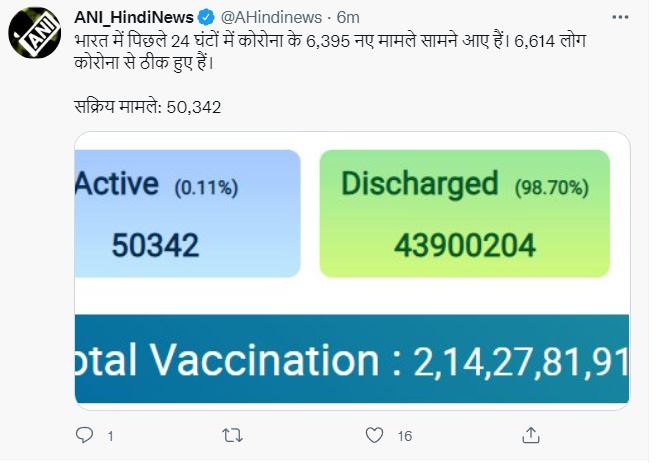
Task: Open the ANI profile avatar
Action: [35, 35]
